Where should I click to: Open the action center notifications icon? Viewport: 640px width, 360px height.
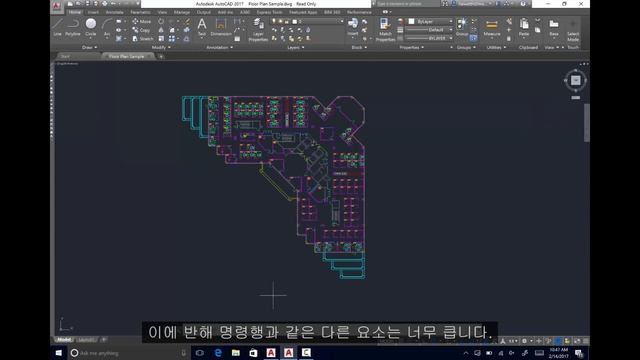pyautogui.click(x=579, y=353)
